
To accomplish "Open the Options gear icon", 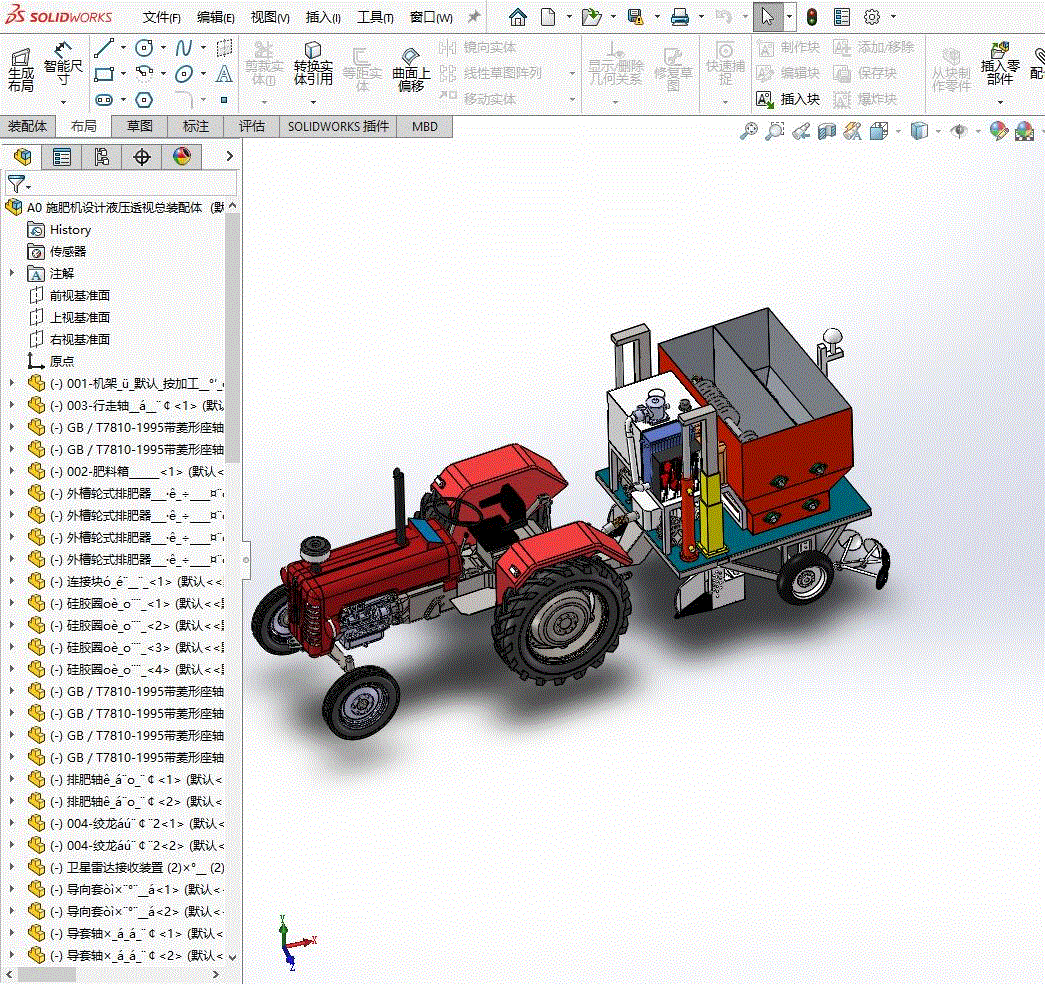I will tap(872, 17).
